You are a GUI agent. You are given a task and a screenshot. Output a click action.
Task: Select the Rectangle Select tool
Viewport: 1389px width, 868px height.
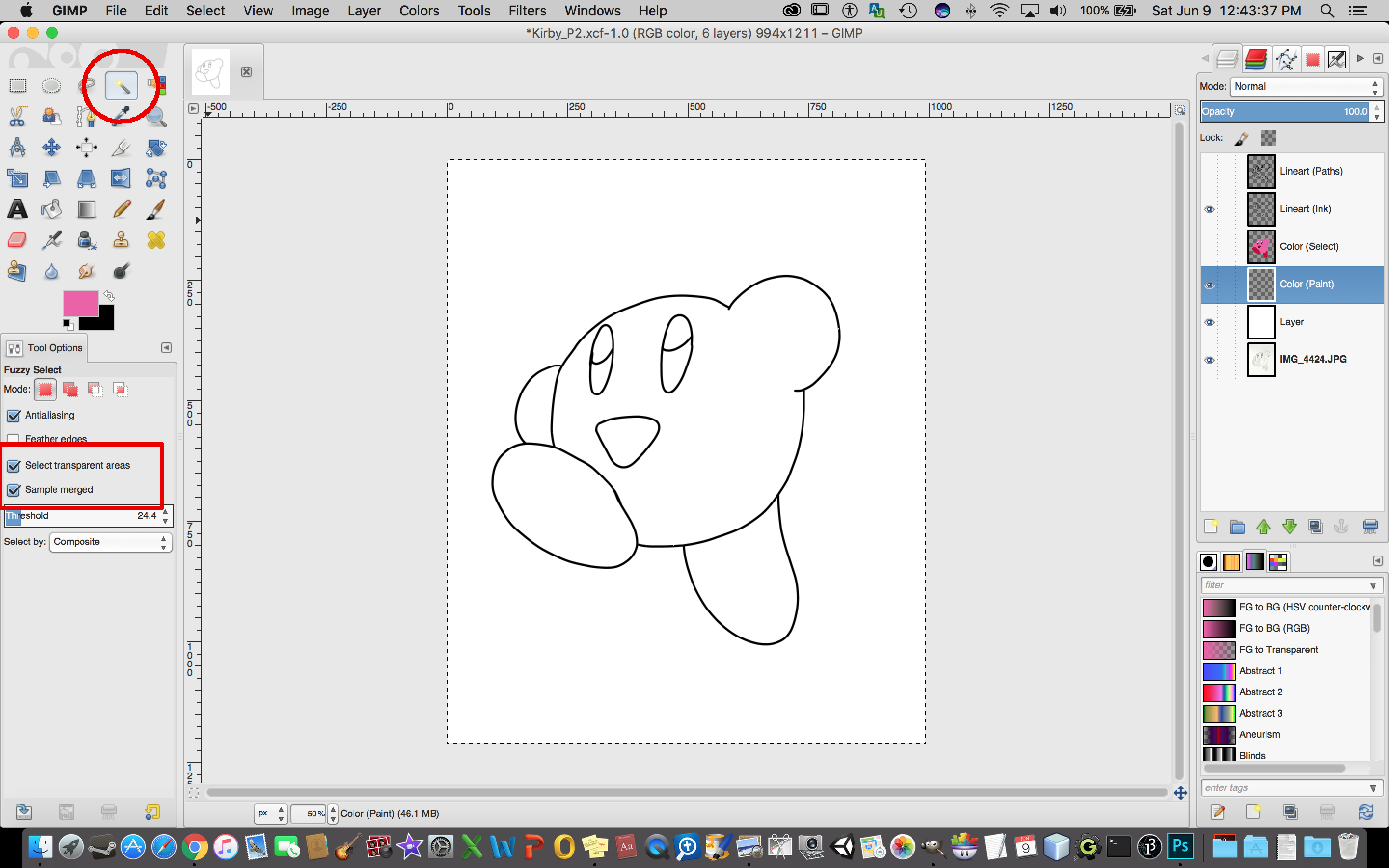click(x=18, y=86)
